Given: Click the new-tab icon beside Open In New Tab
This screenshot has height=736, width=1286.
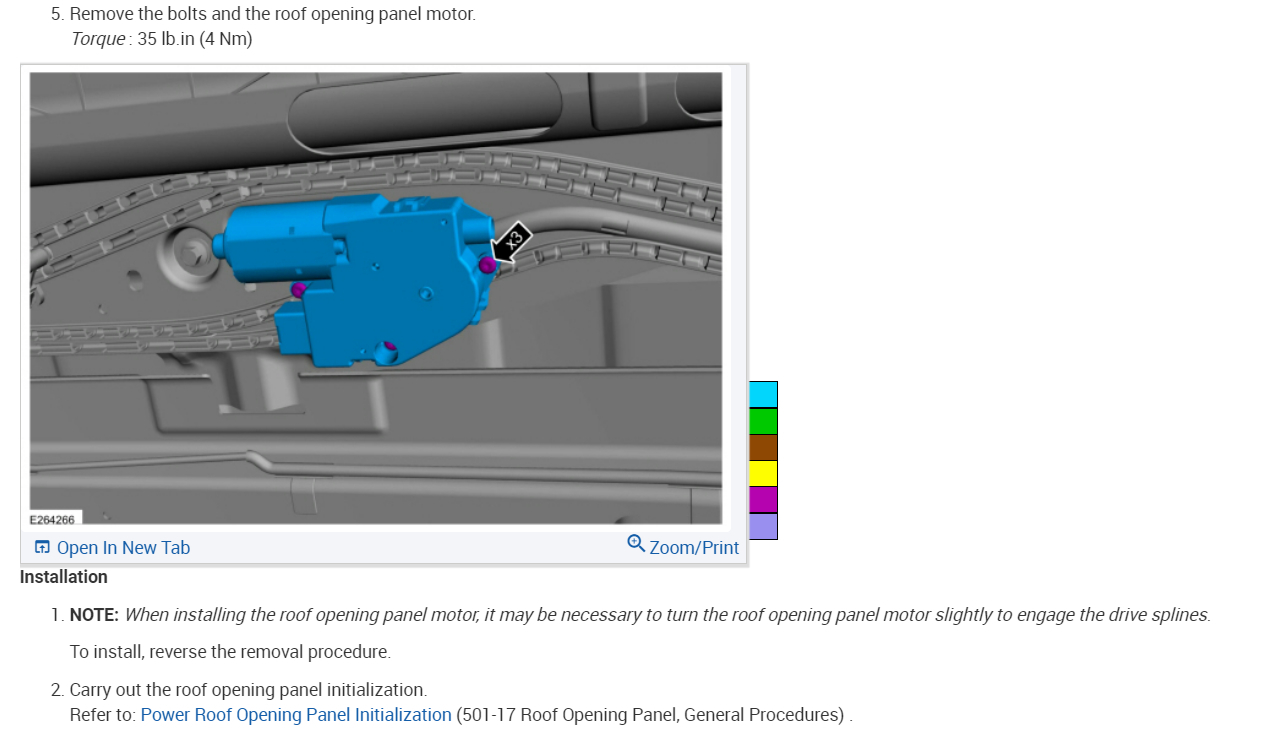Looking at the screenshot, I should [x=42, y=547].
